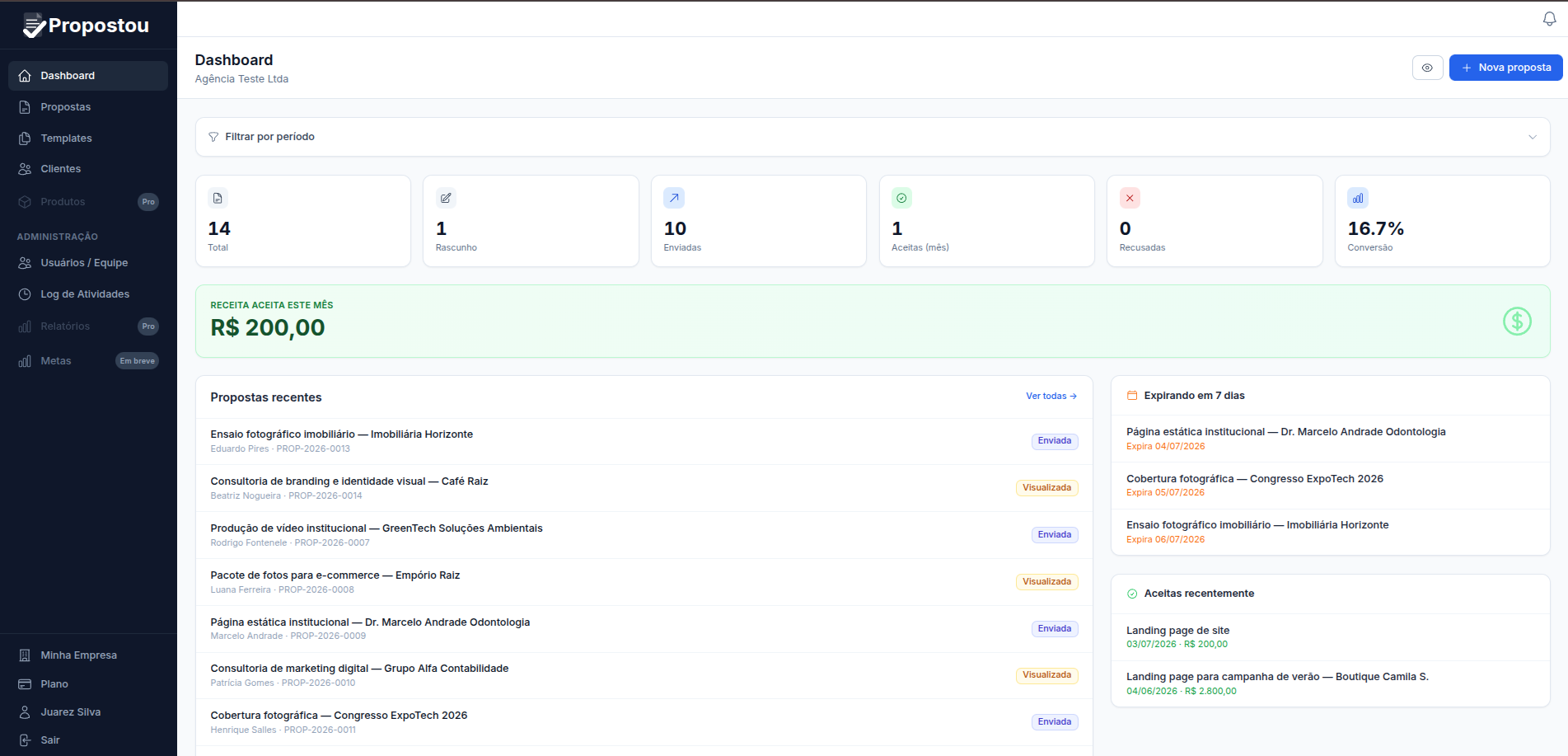Viewport: 1568px width, 756px height.
Task: Click the Log de Atividades clock icon
Action: [25, 294]
